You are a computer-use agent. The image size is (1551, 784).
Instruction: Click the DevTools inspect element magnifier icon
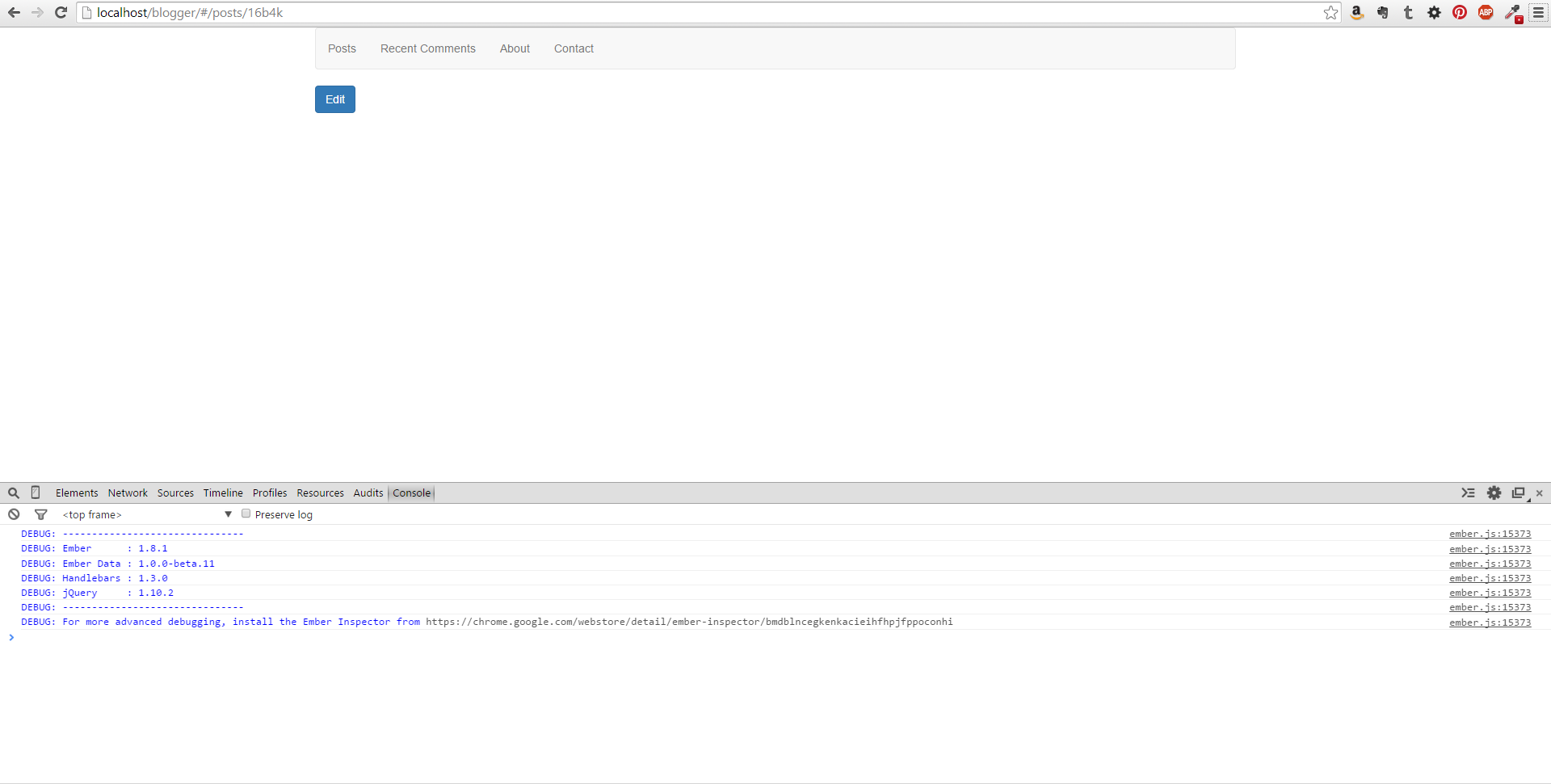[x=14, y=493]
